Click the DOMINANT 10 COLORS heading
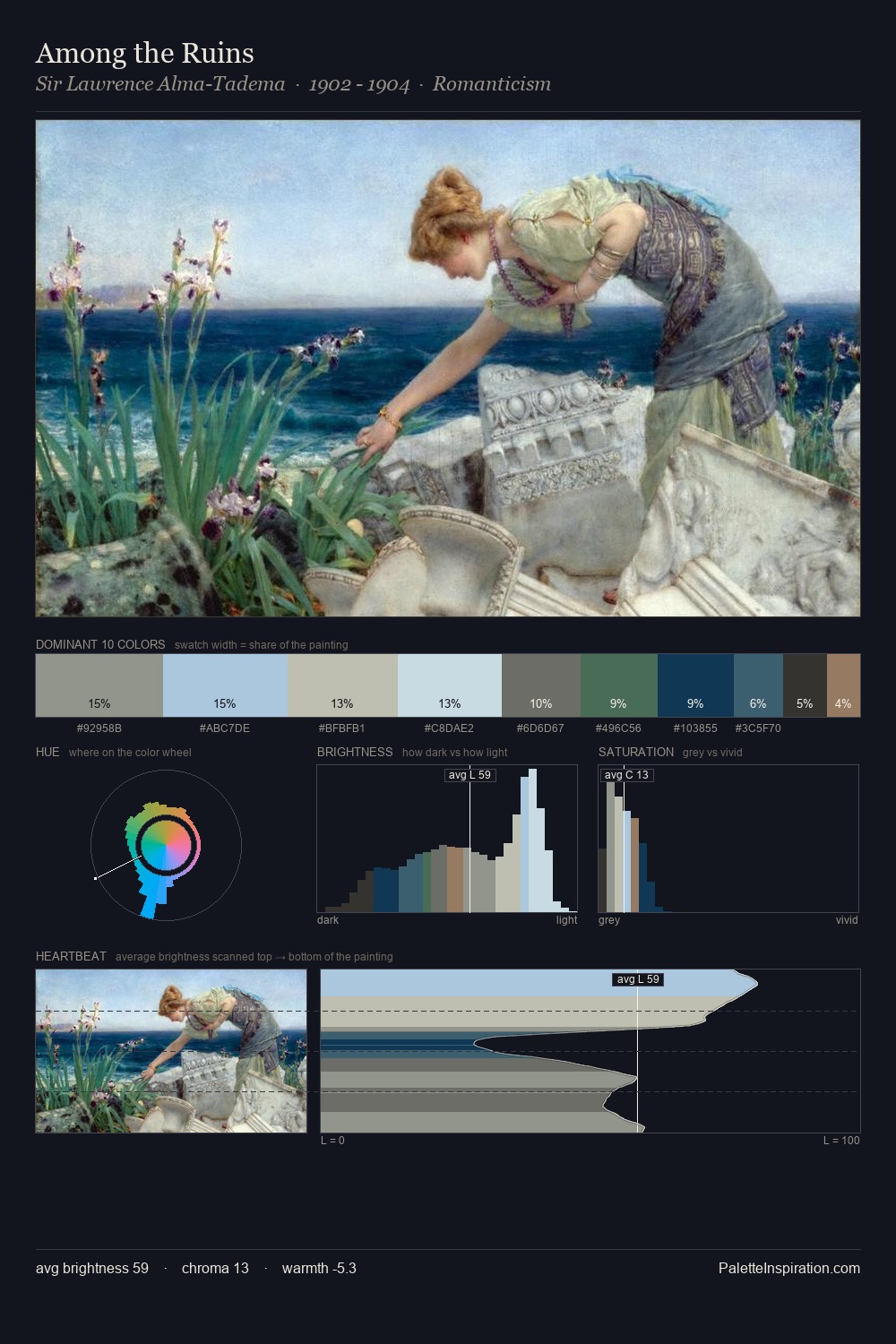 click(x=100, y=644)
